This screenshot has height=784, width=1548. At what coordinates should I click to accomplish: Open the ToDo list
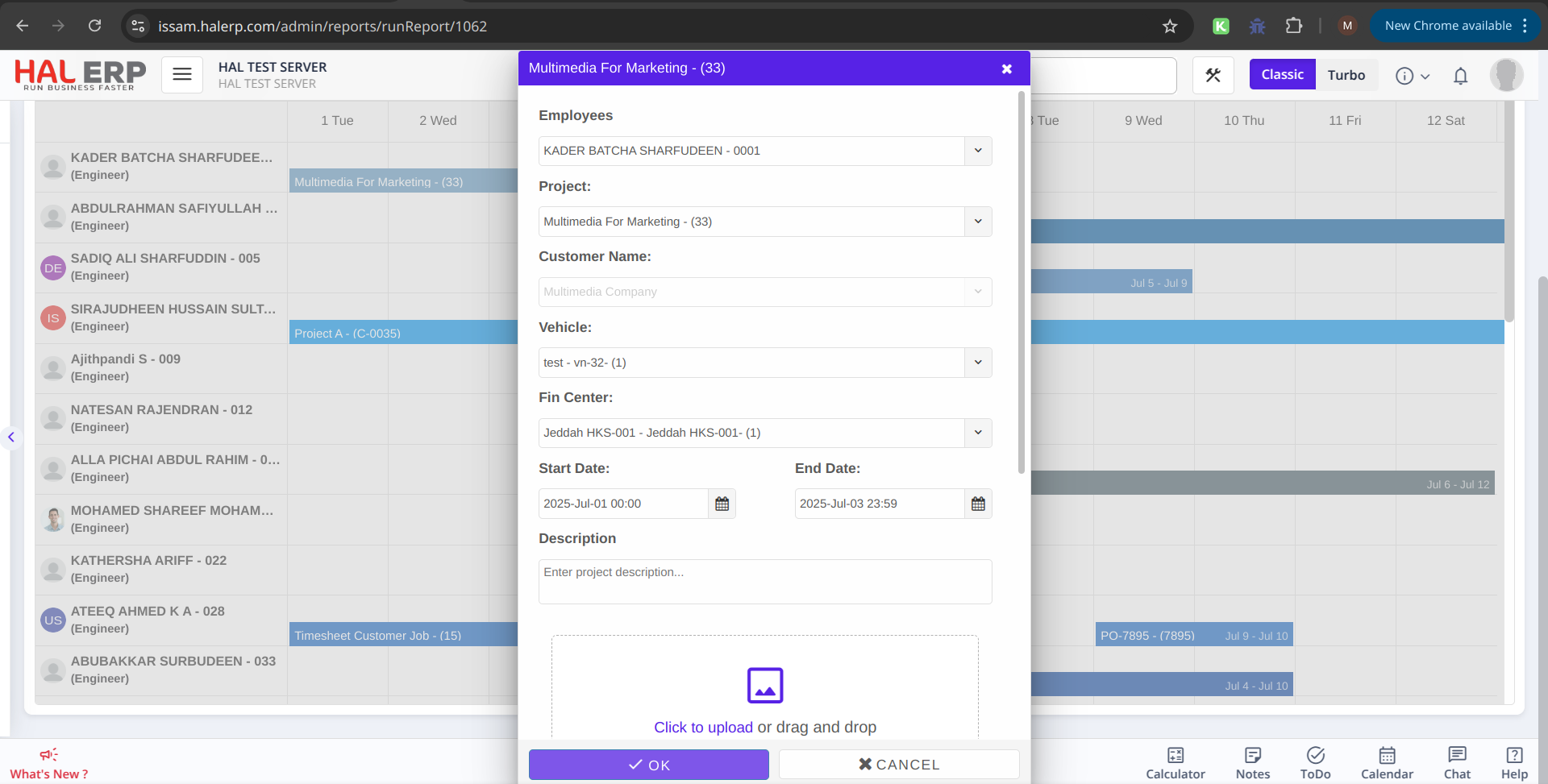coord(1315,762)
